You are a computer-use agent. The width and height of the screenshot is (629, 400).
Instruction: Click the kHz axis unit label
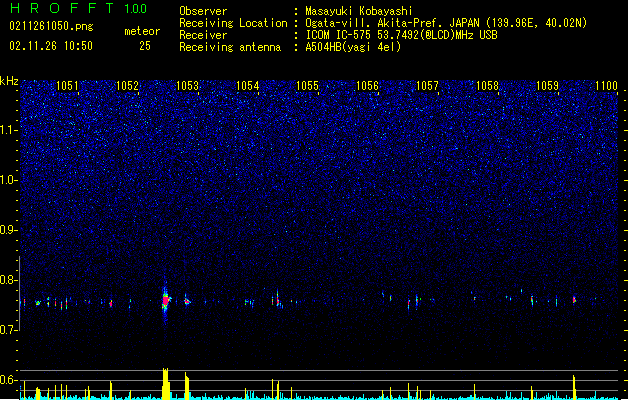point(9,81)
